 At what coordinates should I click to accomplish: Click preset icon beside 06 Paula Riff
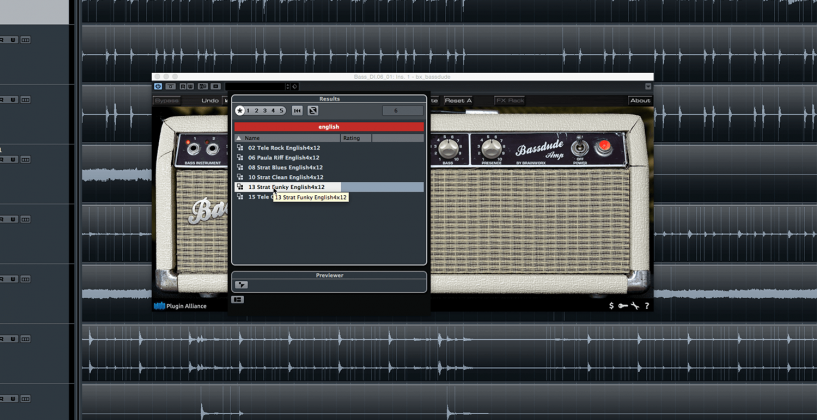[240, 157]
